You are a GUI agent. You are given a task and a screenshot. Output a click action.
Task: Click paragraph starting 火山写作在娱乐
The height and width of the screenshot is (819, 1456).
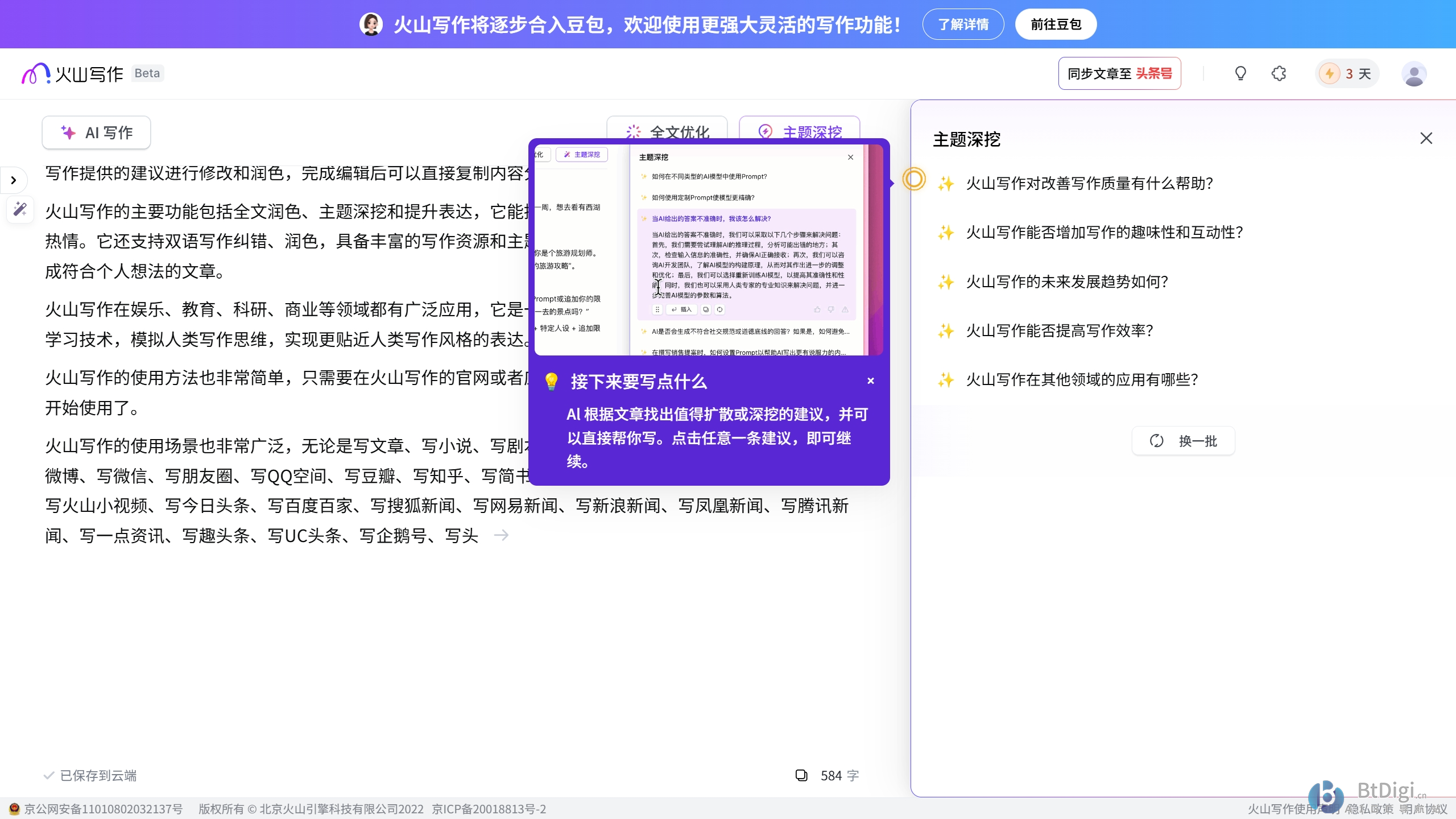pyautogui.click(x=287, y=324)
